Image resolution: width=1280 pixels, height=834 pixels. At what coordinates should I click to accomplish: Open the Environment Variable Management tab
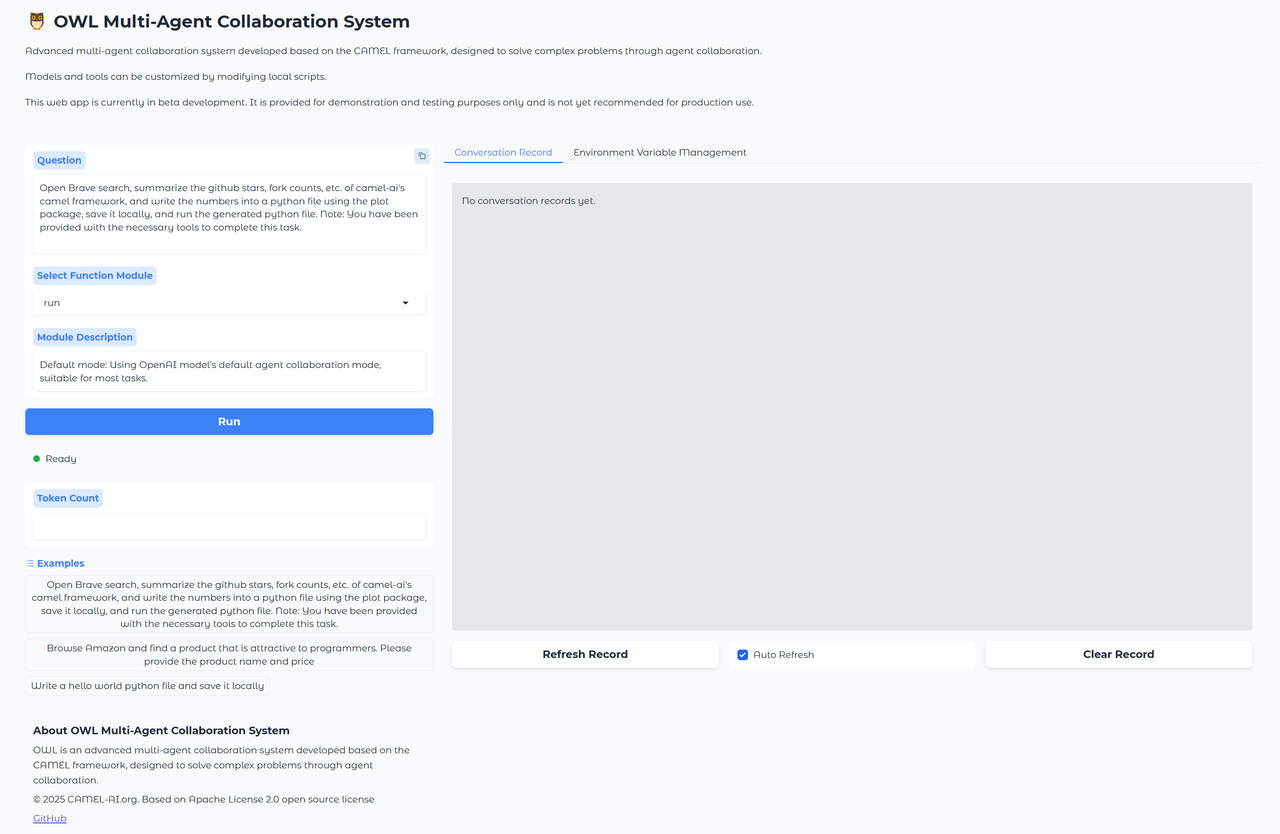tap(660, 152)
